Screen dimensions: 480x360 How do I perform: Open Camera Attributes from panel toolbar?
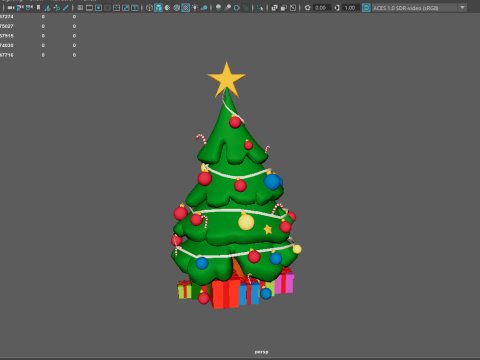click(x=29, y=8)
